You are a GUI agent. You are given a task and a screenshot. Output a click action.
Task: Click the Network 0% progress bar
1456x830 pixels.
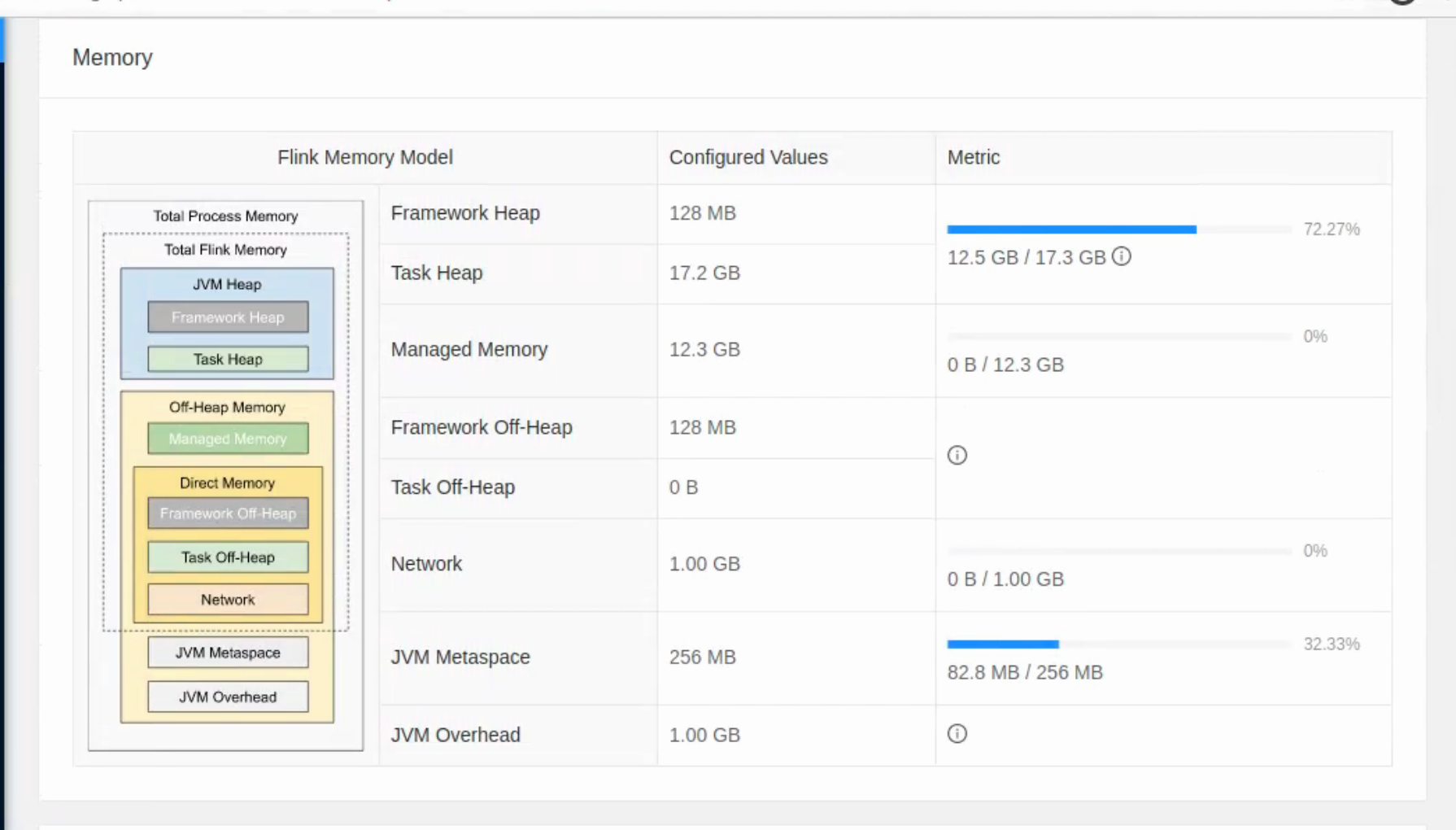click(x=1119, y=551)
